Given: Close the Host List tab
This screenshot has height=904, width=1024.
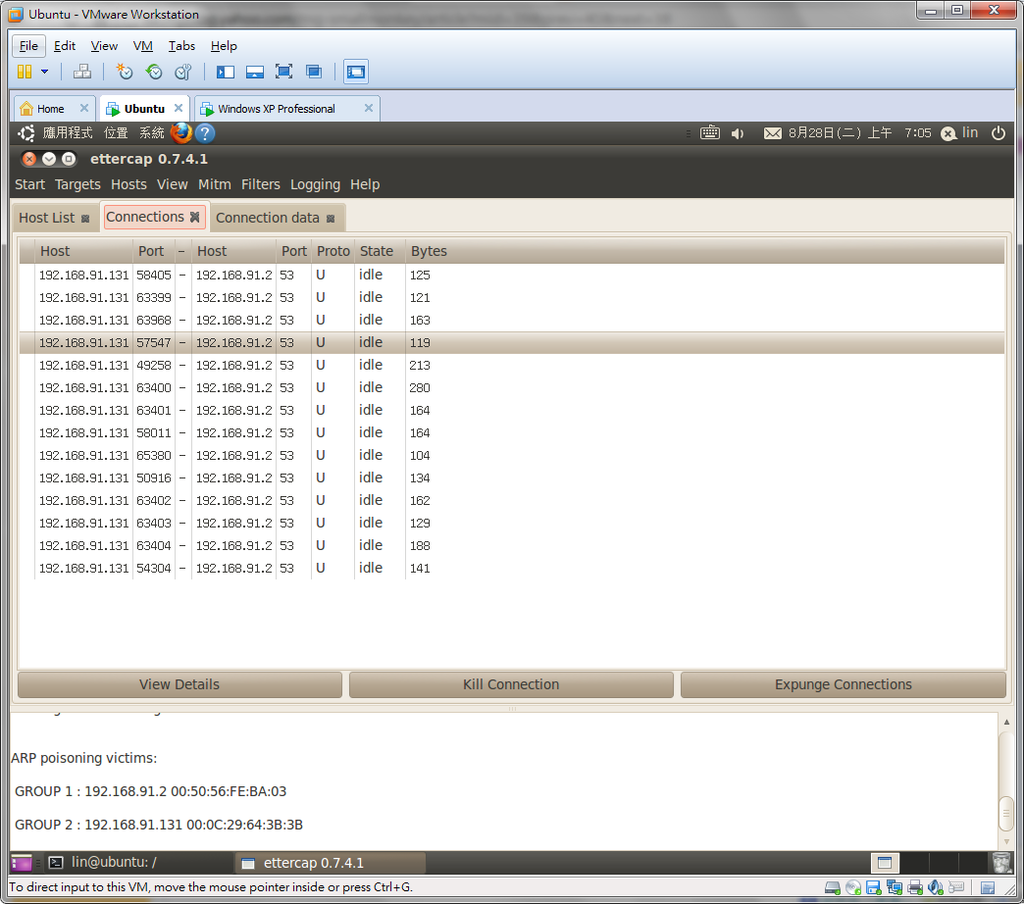Looking at the screenshot, I should click(85, 219).
